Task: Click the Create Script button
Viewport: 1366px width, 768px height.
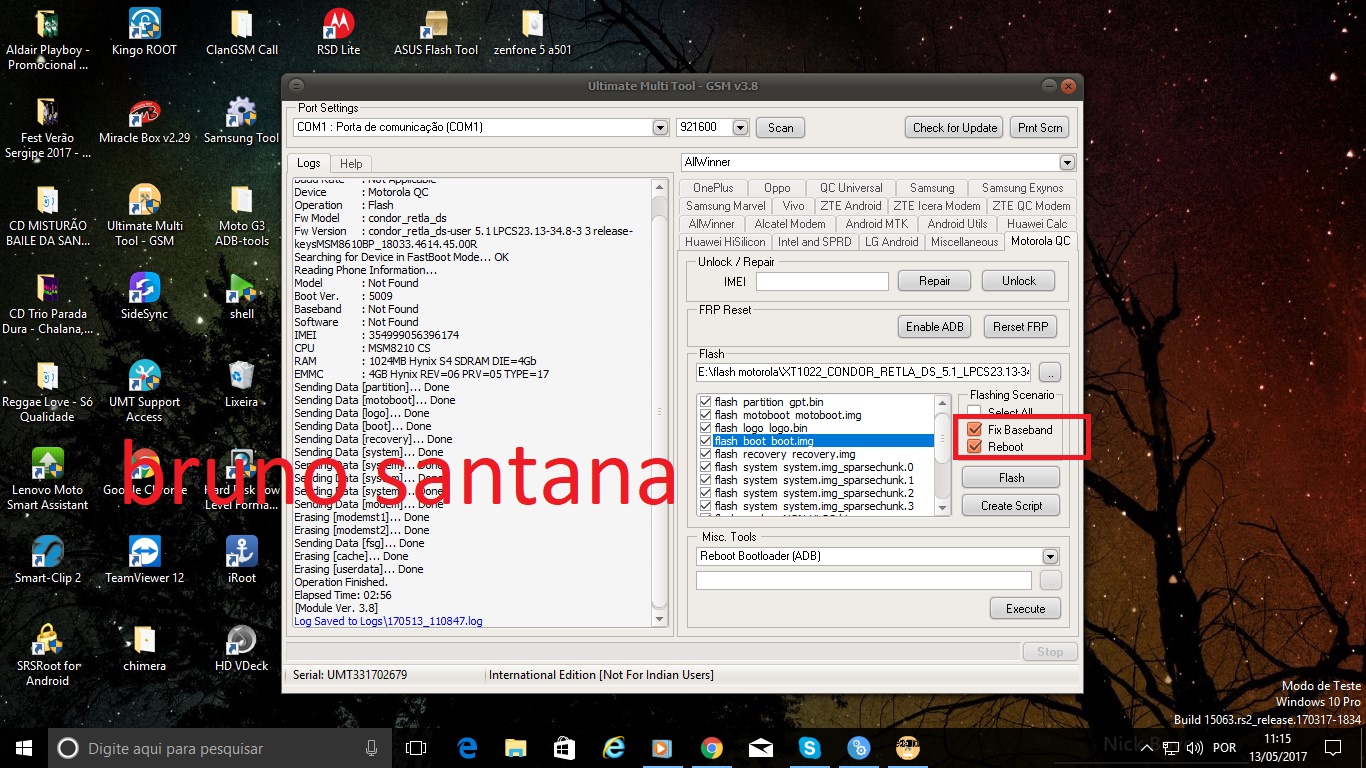Action: coord(1011,506)
